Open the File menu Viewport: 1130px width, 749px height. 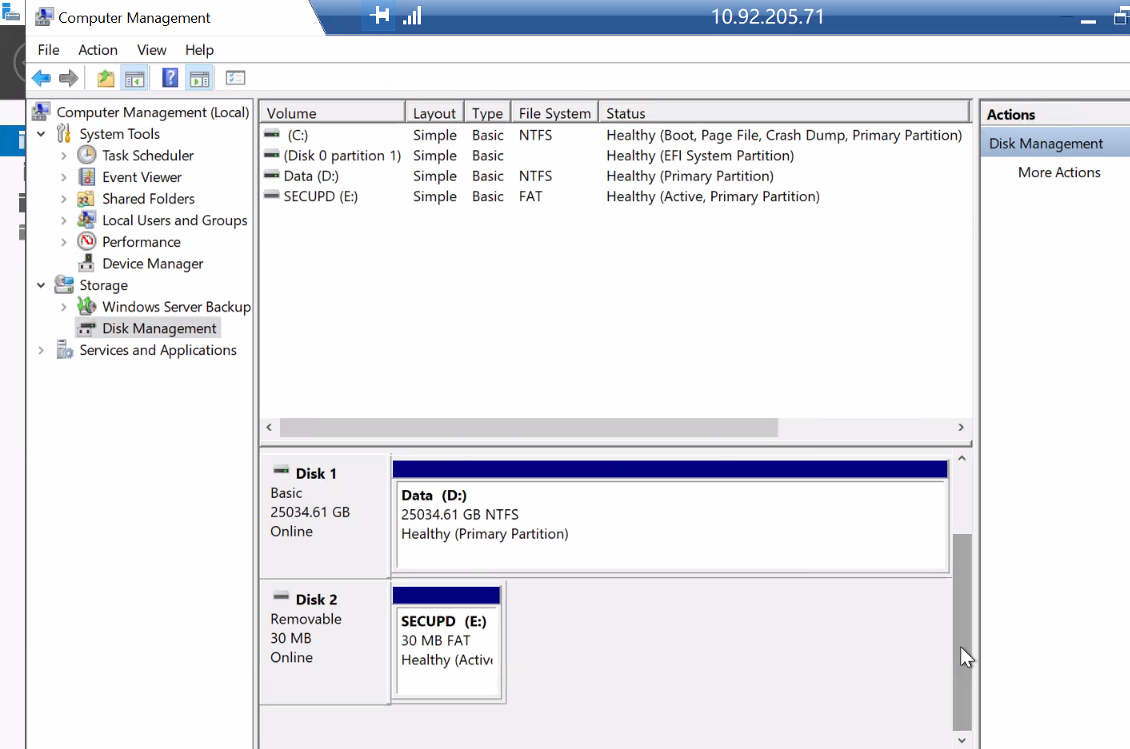tap(48, 50)
